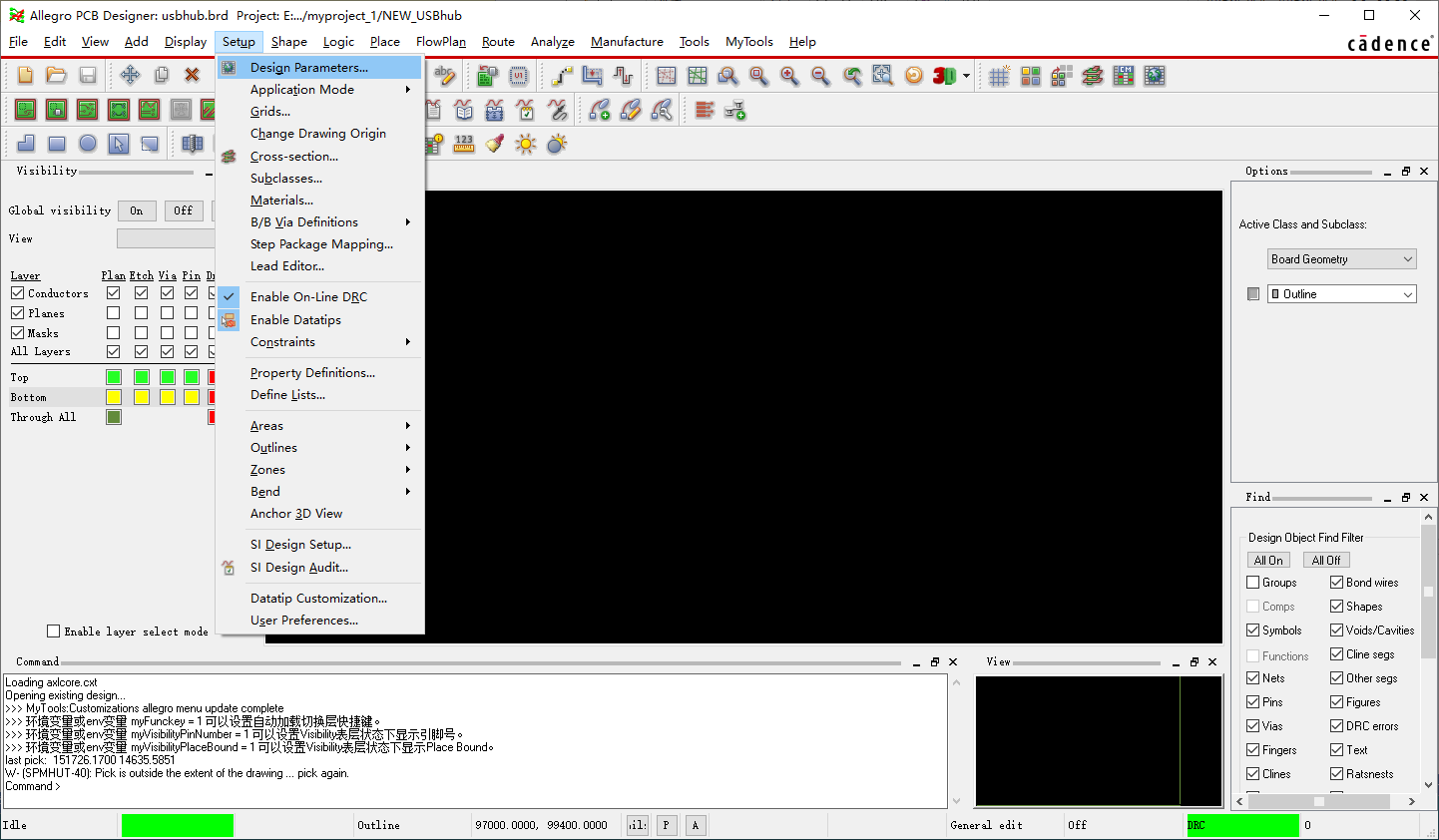Click the P button in status bar

pos(666,825)
